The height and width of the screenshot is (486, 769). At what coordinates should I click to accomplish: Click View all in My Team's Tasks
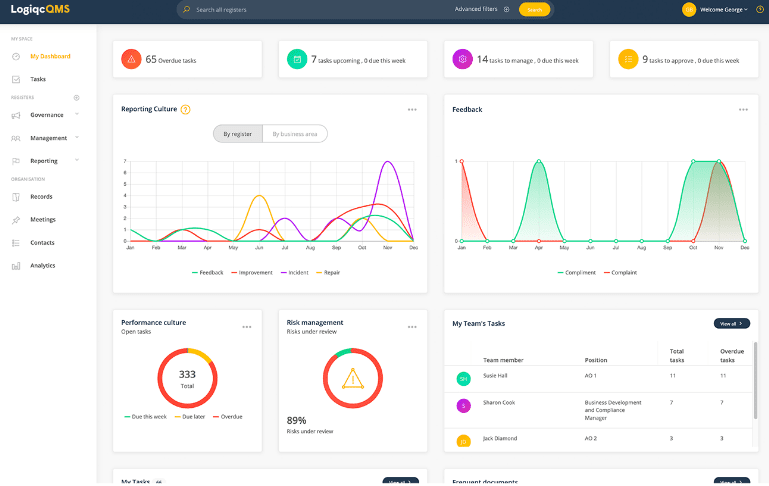(731, 324)
